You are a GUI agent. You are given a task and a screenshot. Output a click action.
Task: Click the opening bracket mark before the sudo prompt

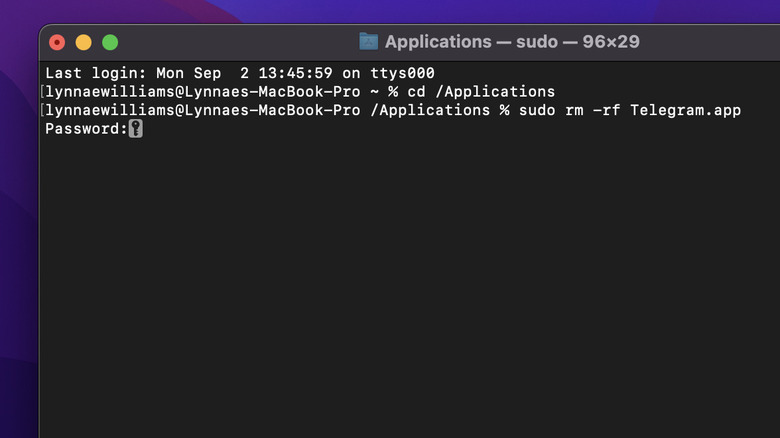pyautogui.click(x=42, y=110)
